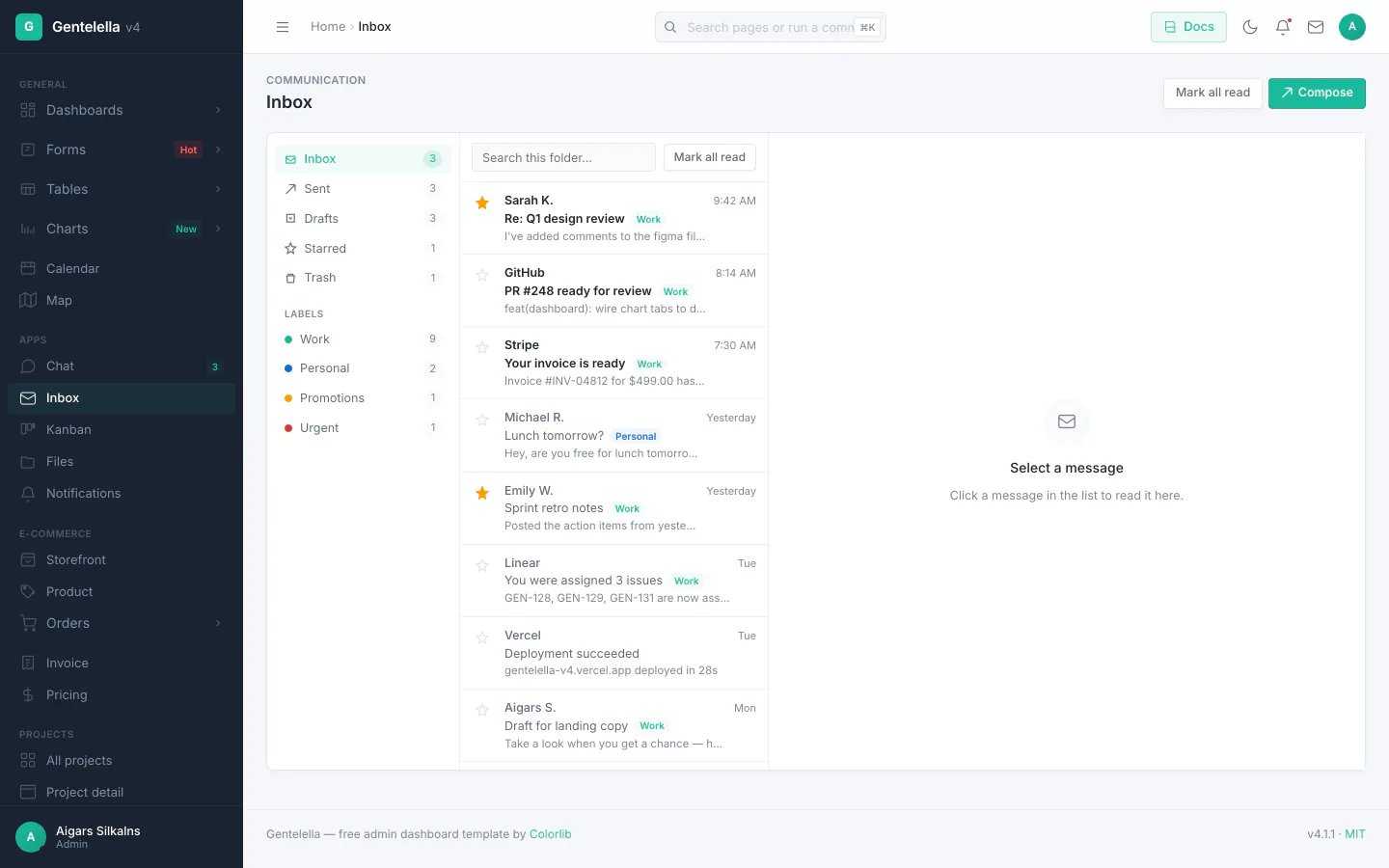Open Calendar from the sidebar

click(122, 268)
